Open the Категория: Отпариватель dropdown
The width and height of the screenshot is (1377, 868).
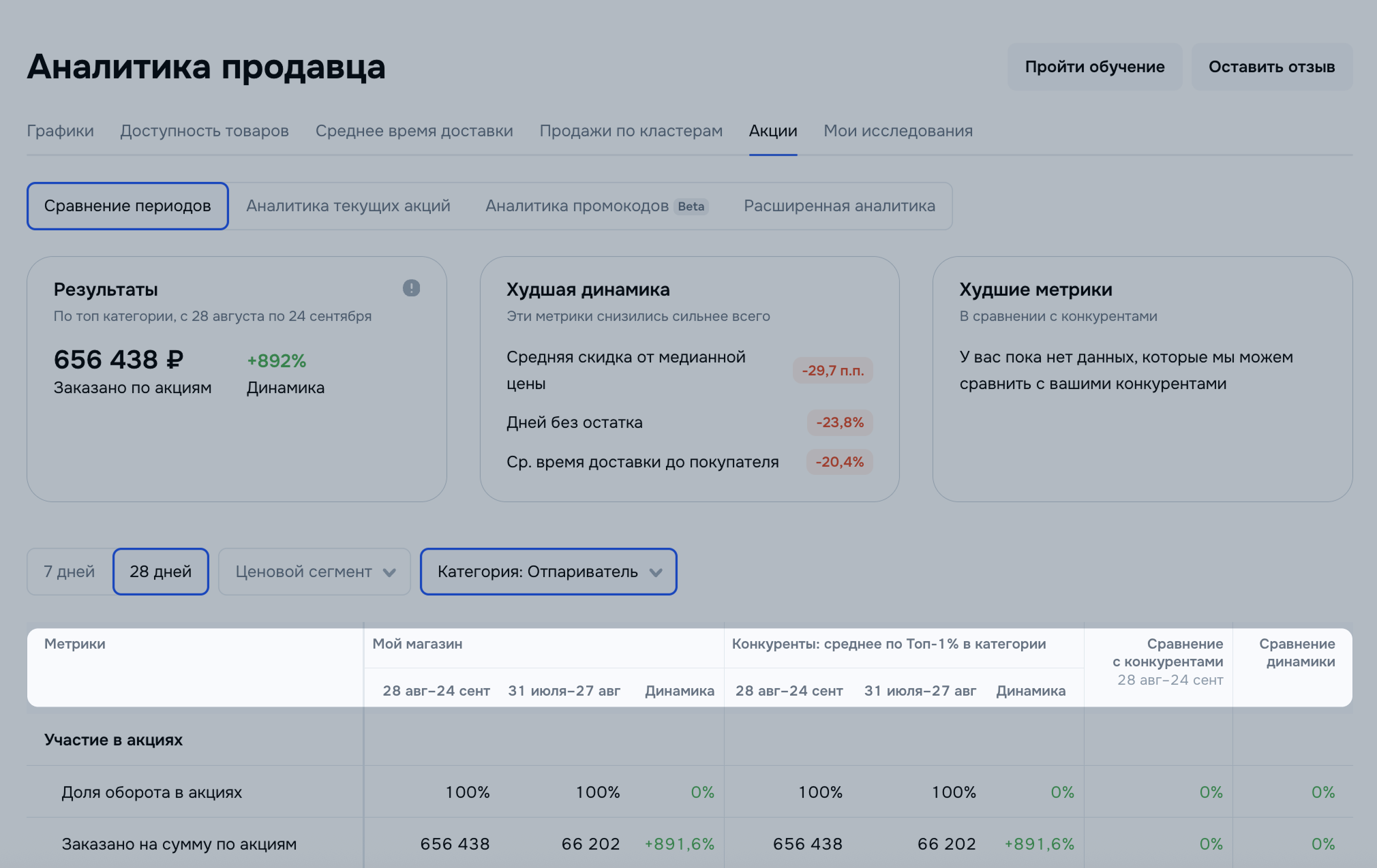point(538,572)
